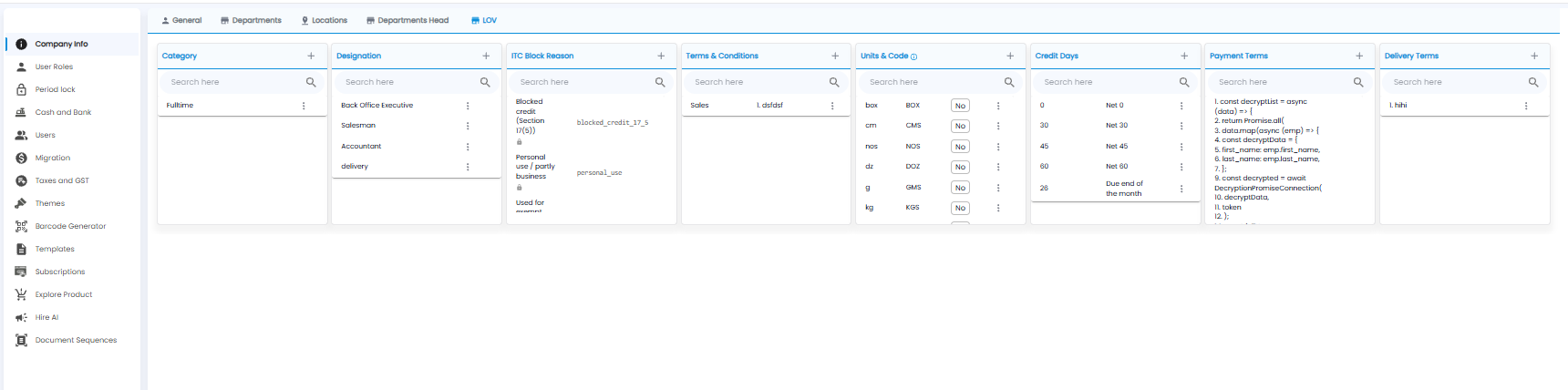The height and width of the screenshot is (390, 1568).
Task: Toggle the No badge for box unit
Action: click(960, 106)
